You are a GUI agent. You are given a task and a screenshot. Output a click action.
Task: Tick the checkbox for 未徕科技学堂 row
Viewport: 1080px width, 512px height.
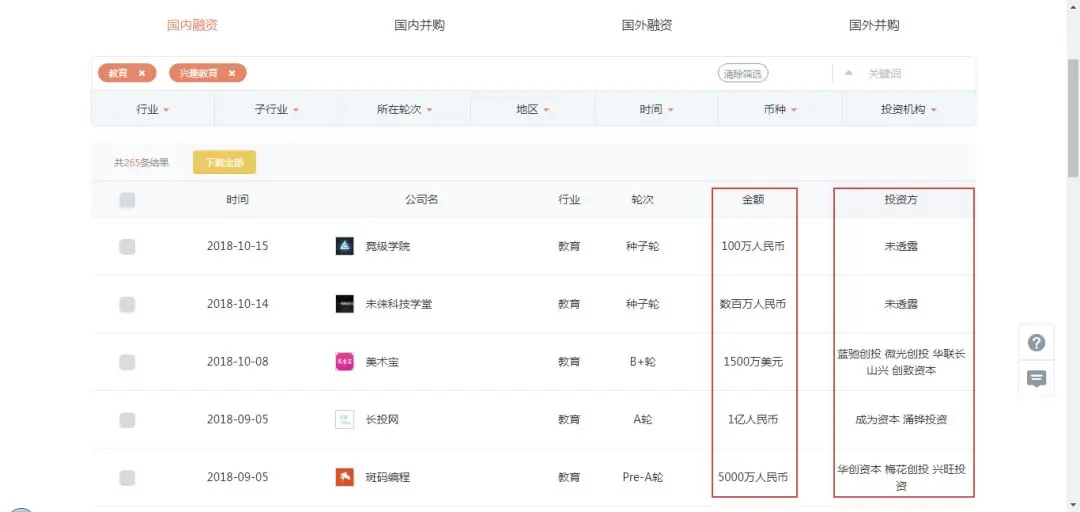(x=127, y=304)
